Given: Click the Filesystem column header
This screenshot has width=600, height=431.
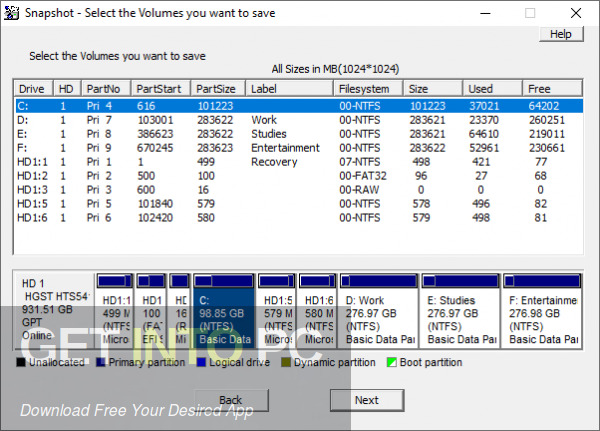Looking at the screenshot, I should tap(368, 89).
